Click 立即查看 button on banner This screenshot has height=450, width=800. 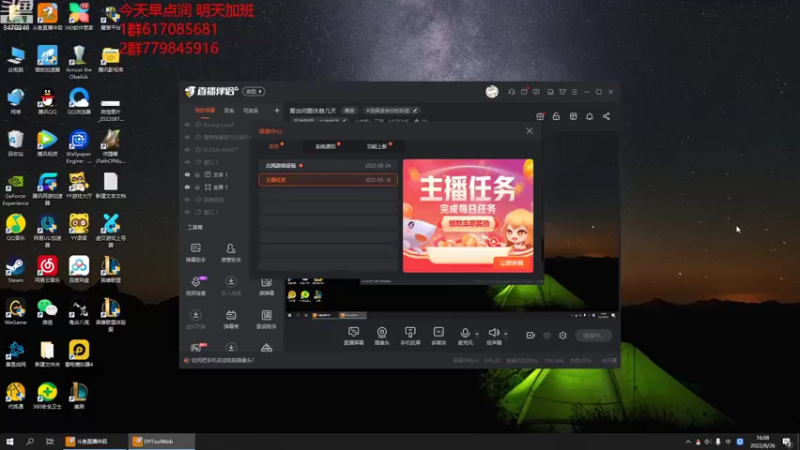(x=512, y=263)
